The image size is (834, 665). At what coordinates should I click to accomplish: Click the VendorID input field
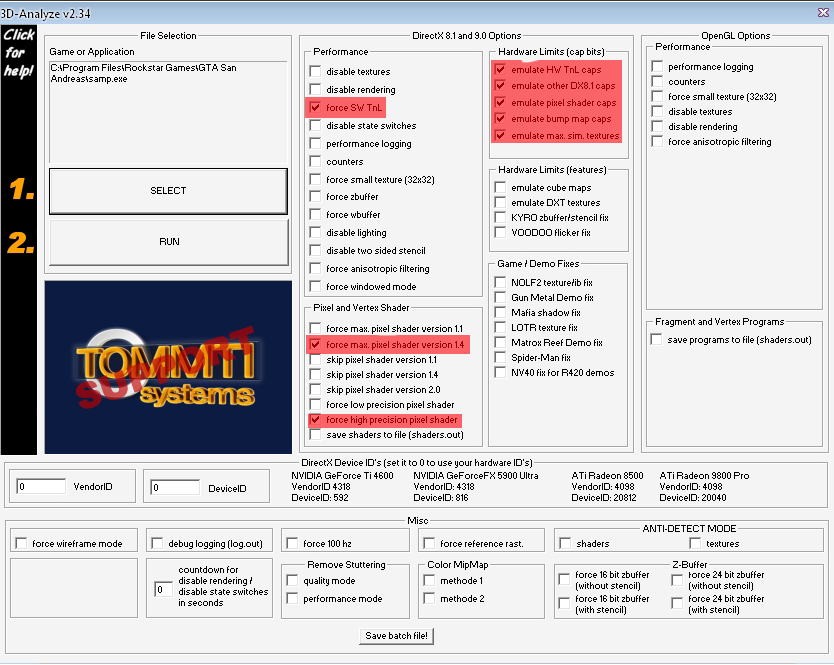[40, 487]
